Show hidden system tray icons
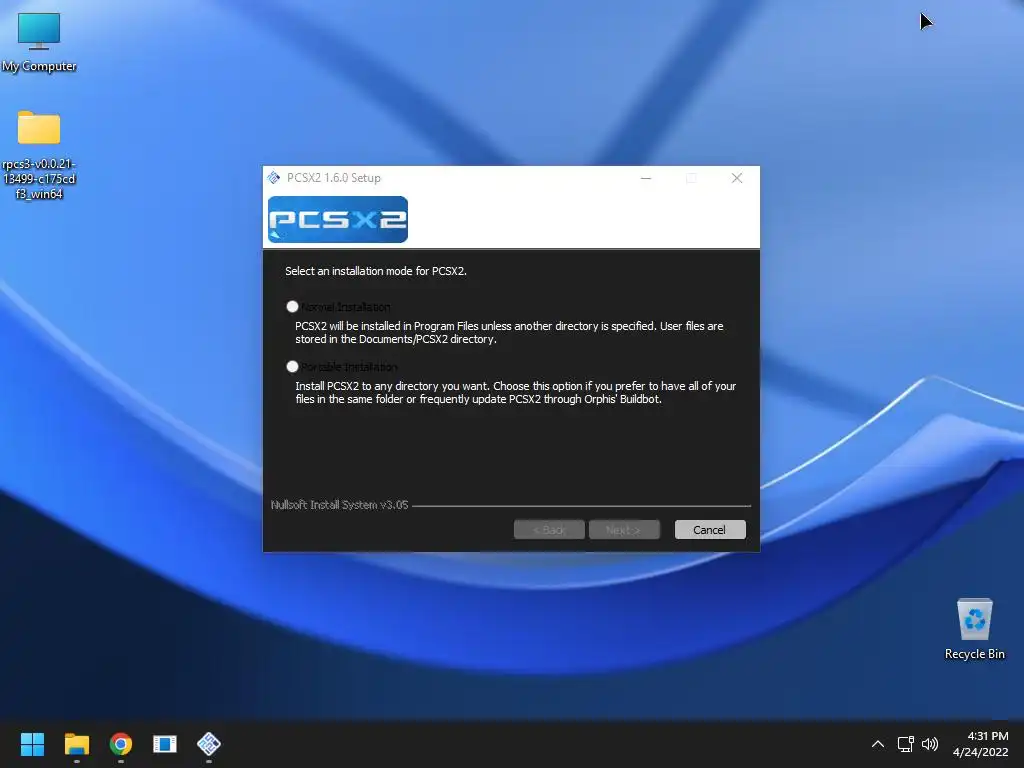 coord(878,744)
